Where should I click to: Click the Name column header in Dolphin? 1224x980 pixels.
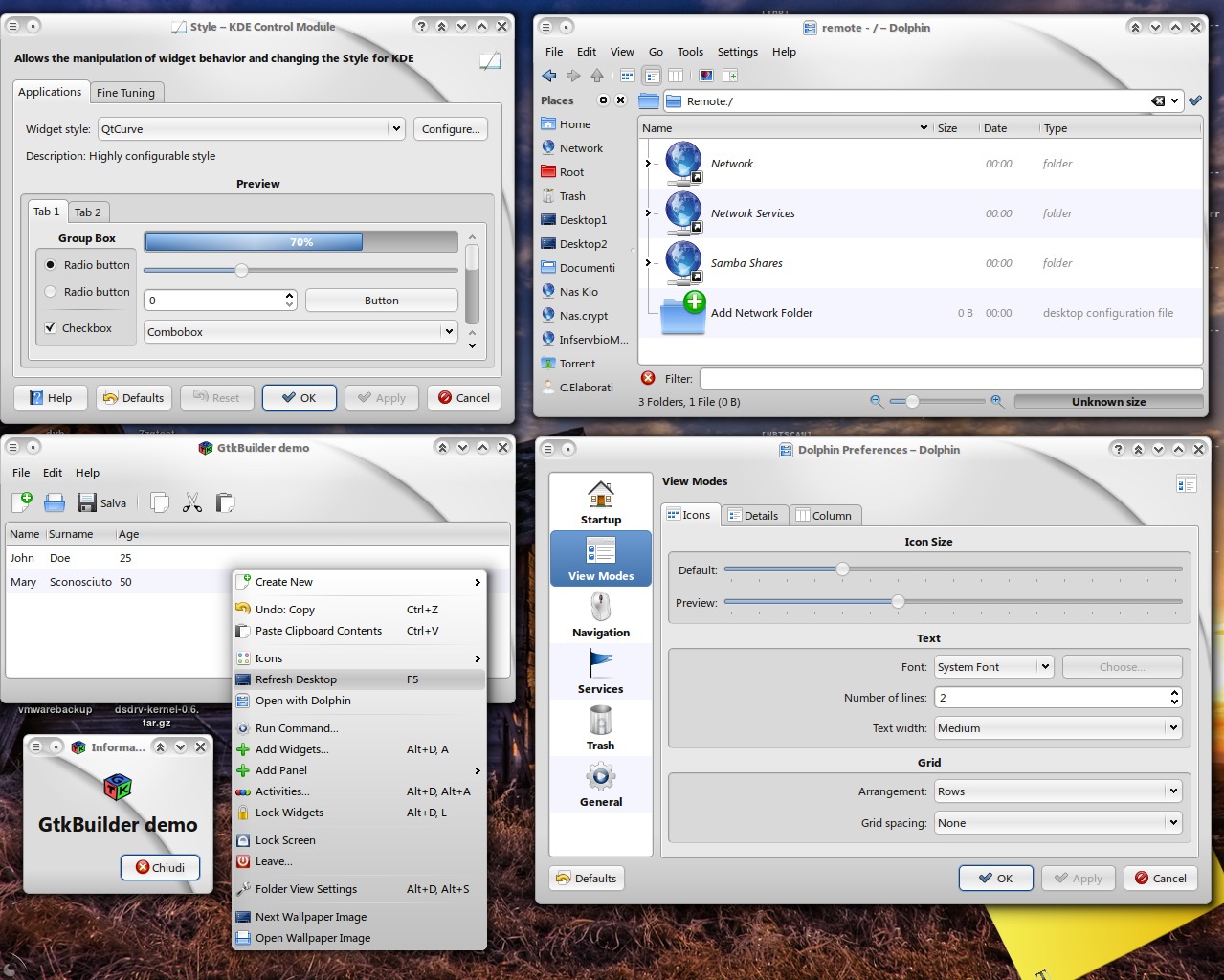pos(785,128)
